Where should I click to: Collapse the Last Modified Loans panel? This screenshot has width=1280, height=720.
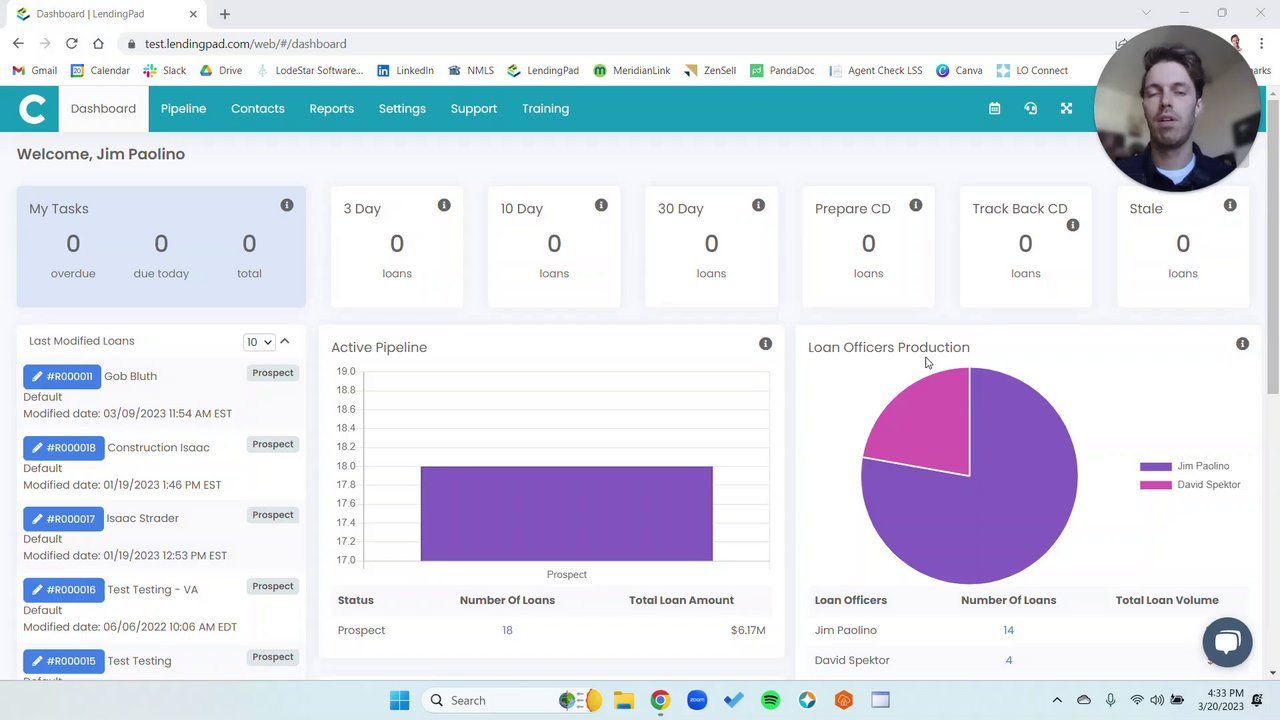coord(285,341)
